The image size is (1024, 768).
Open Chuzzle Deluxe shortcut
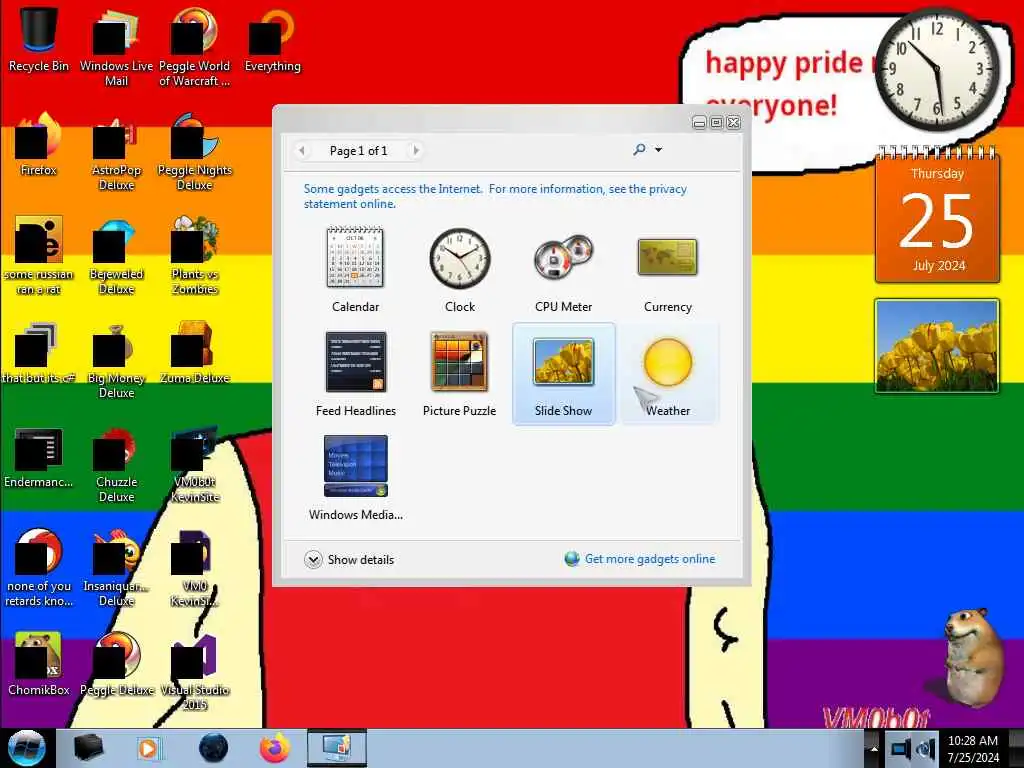click(x=116, y=465)
